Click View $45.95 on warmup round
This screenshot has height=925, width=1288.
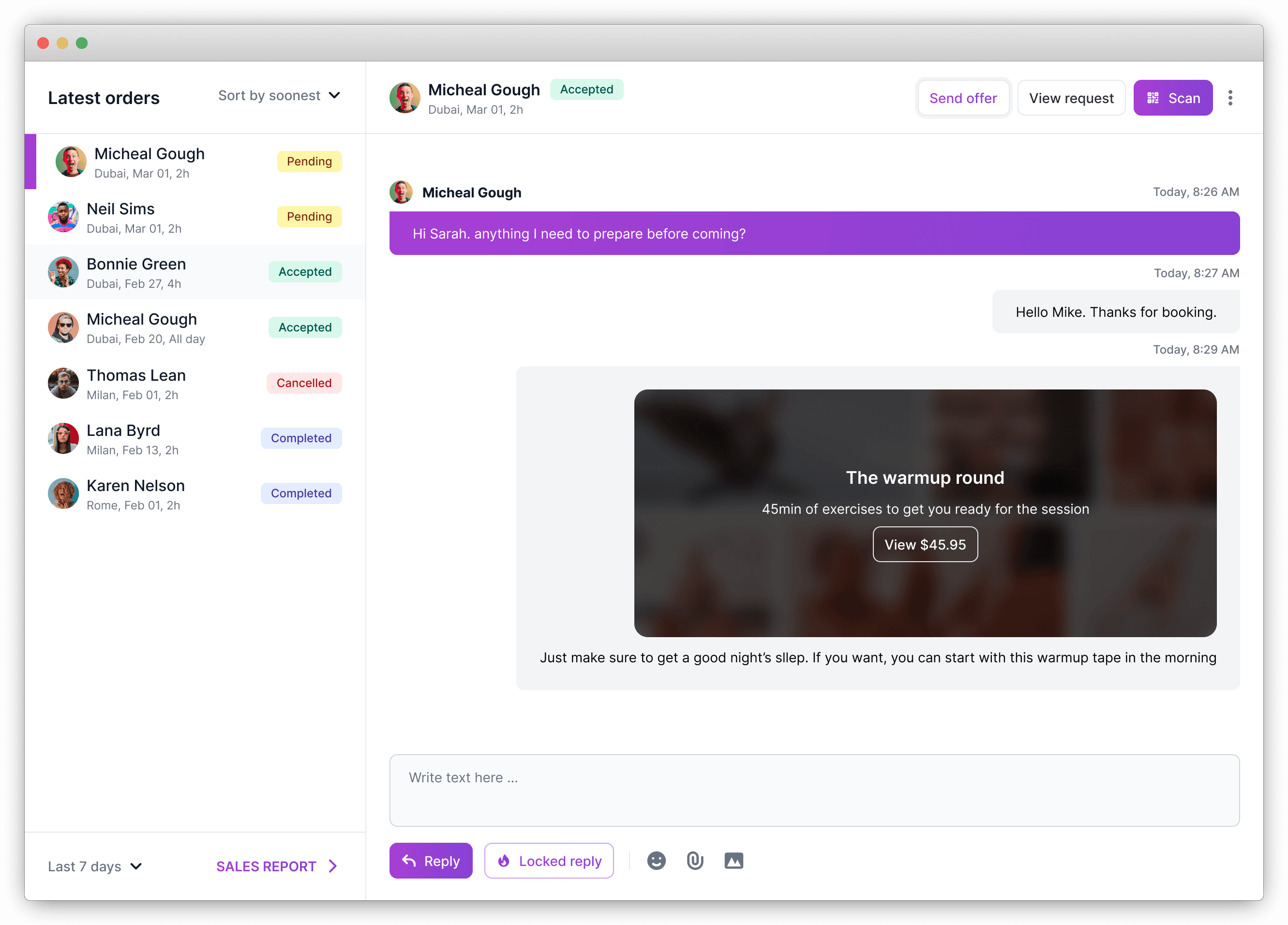click(925, 544)
